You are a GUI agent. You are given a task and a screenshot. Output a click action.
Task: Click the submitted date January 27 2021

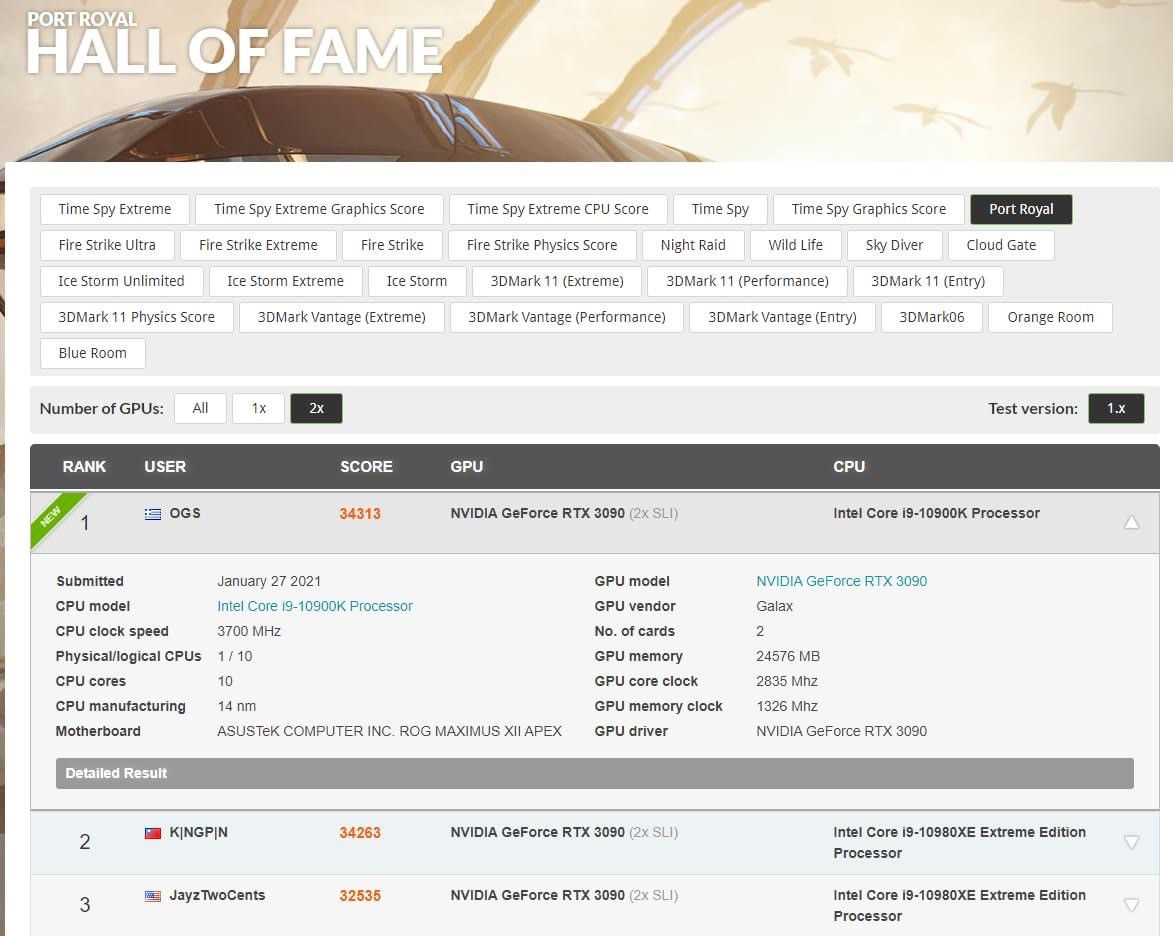269,581
